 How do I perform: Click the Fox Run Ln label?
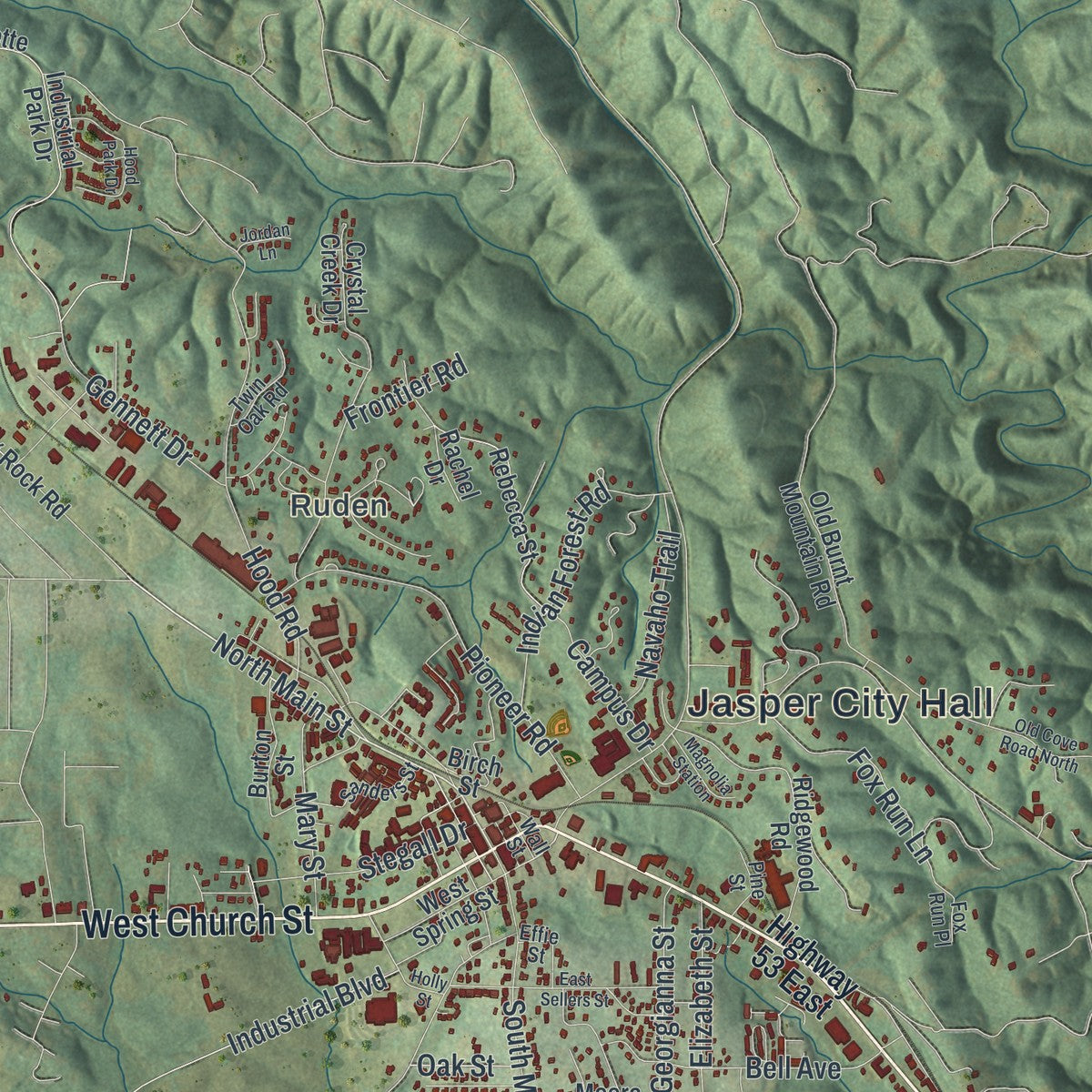point(891,806)
